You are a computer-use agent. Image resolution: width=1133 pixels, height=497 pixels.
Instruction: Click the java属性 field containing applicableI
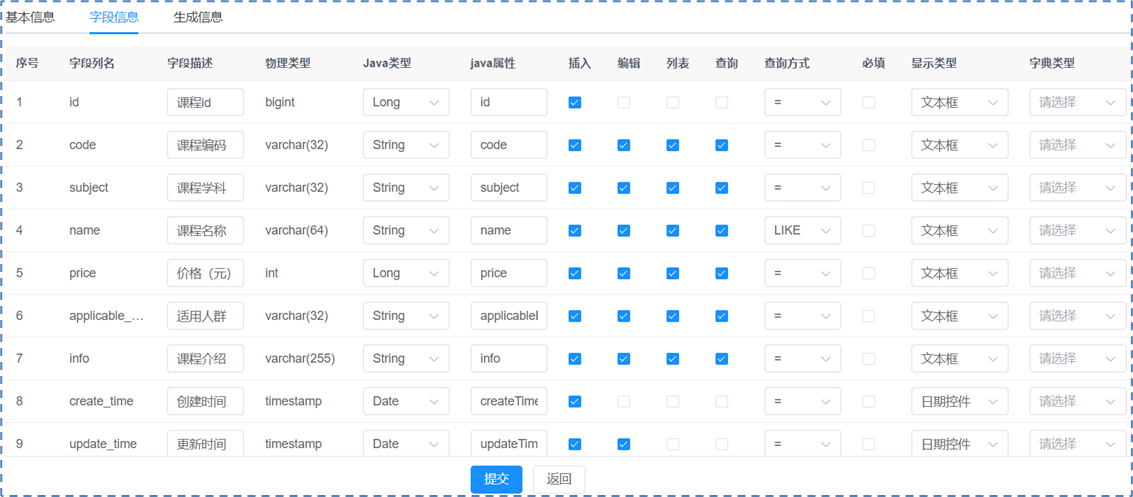click(x=509, y=316)
